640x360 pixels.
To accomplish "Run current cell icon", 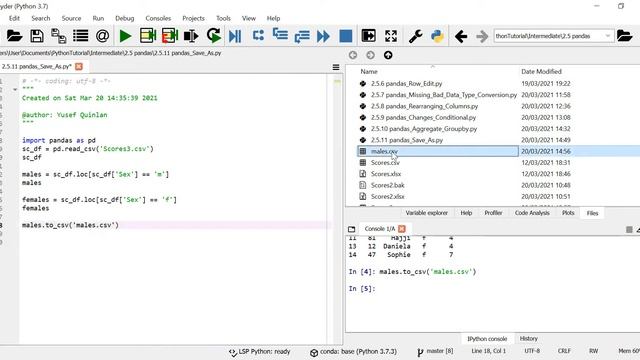I will click(148, 36).
